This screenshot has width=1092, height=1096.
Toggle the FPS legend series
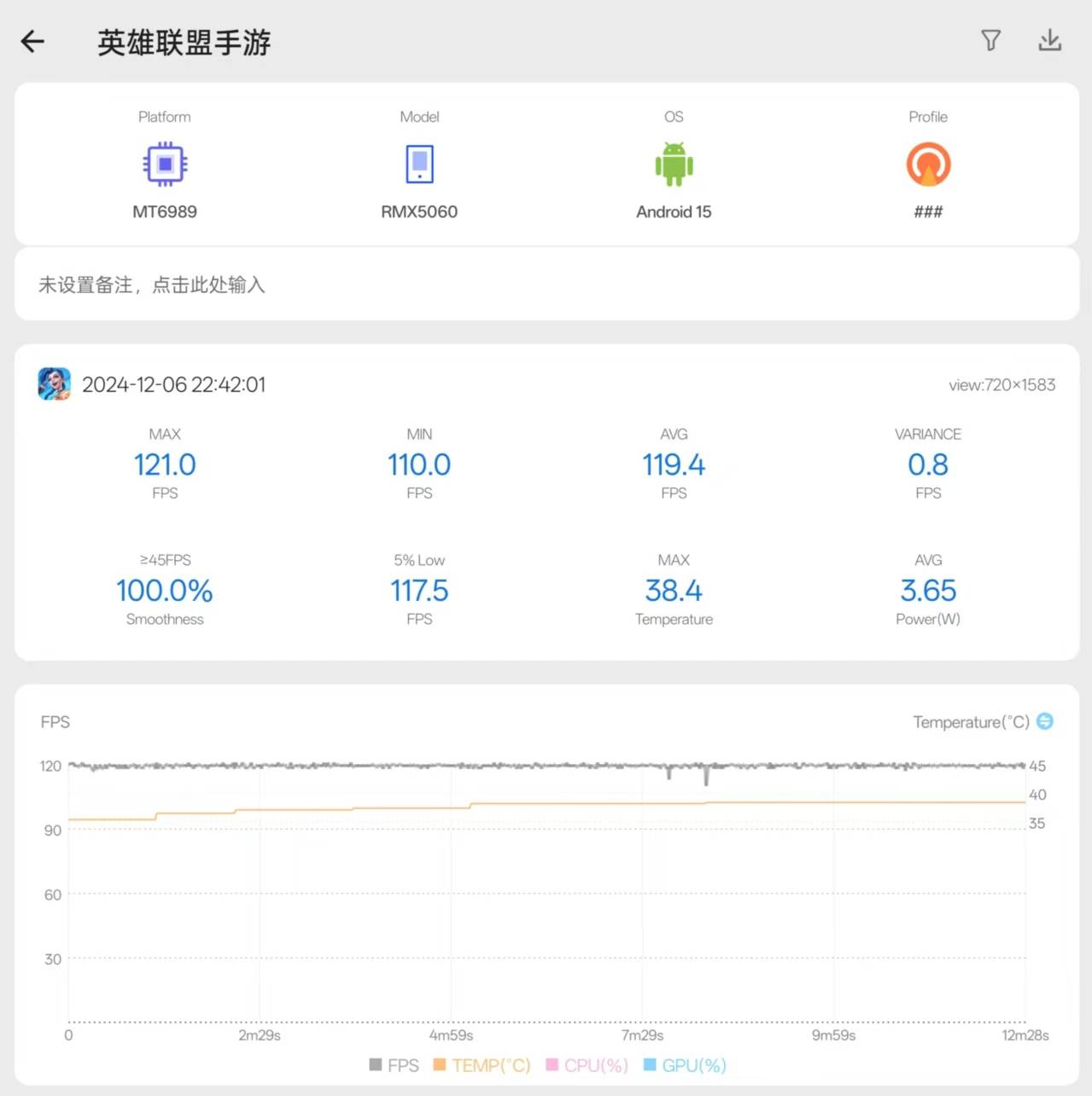394,1065
